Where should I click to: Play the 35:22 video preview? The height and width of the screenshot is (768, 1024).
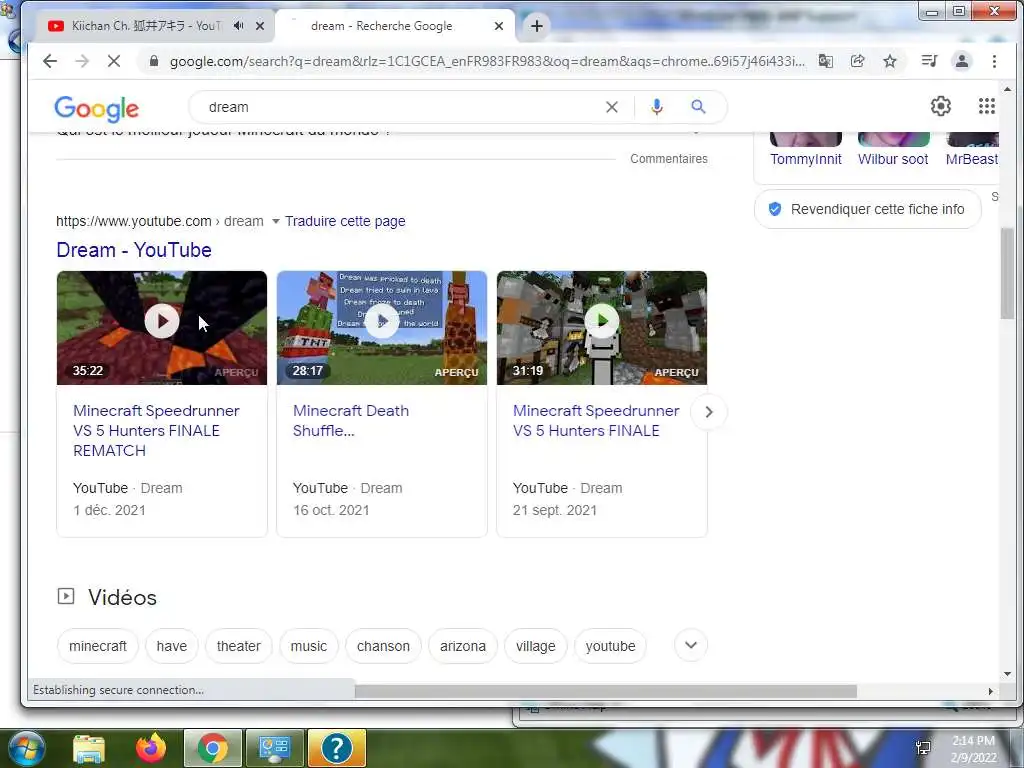click(162, 321)
